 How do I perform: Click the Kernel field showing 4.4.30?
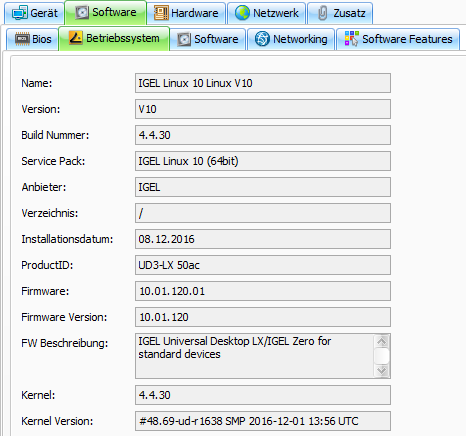pos(263,395)
